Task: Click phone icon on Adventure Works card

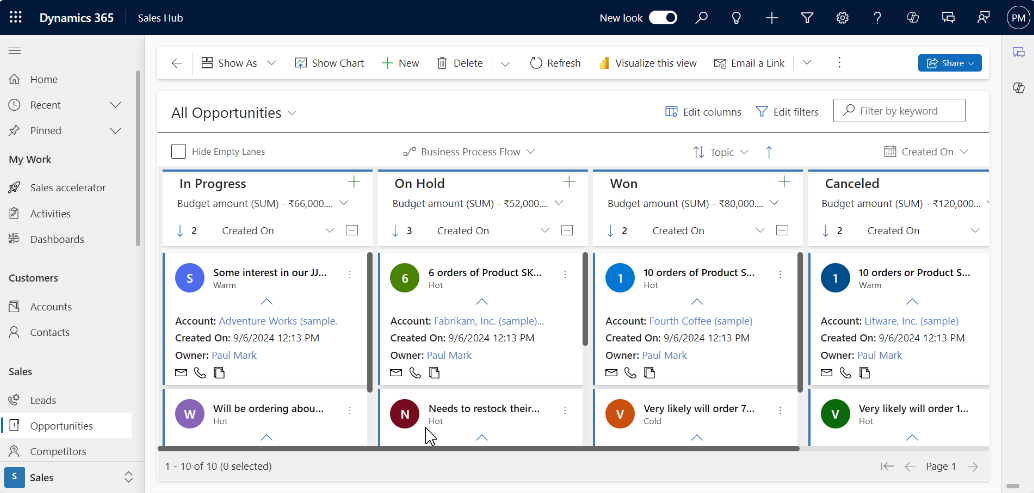Action: [199, 373]
